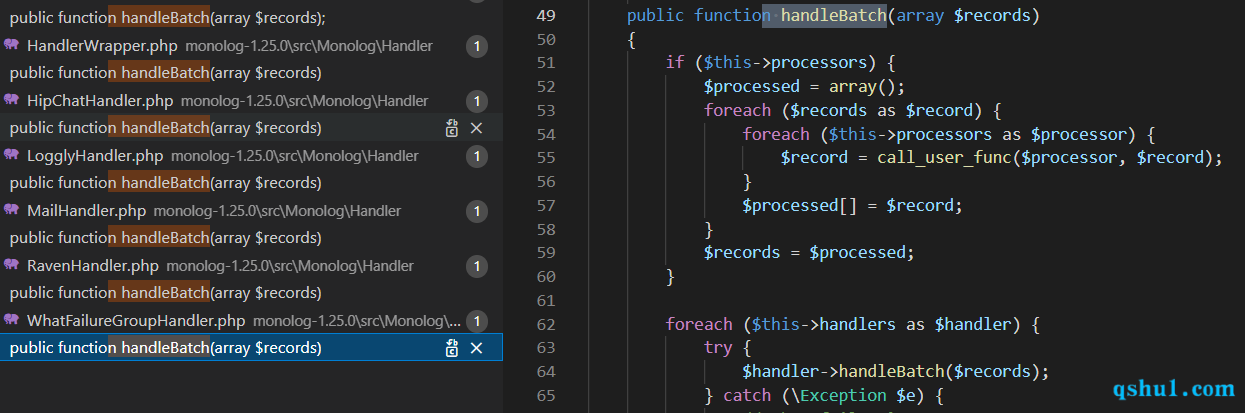Click the PHP icon beside HandlerWrapper.php
Screen dimensions: 1245x413
point(12,45)
